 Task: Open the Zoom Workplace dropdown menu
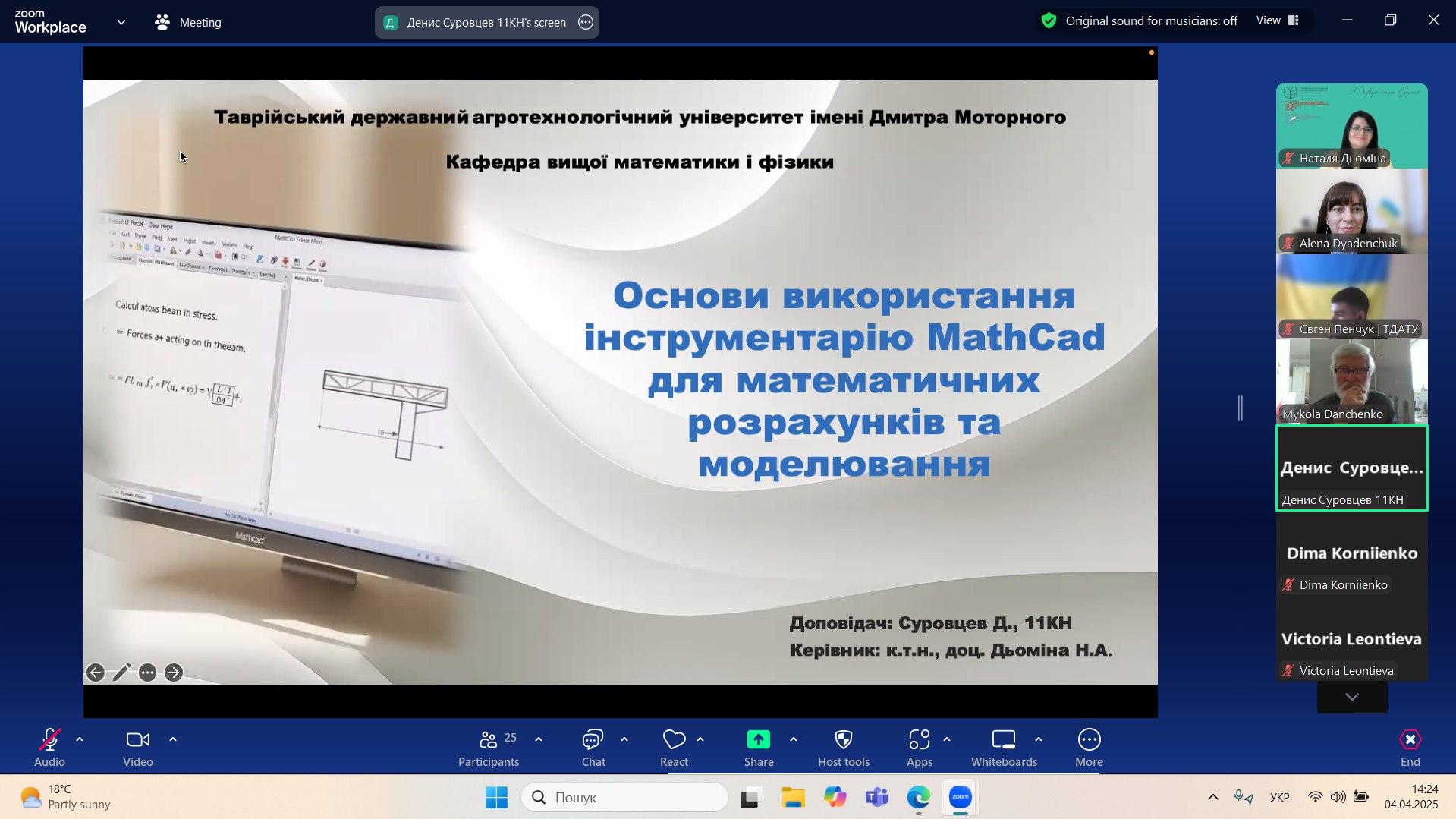(x=121, y=23)
